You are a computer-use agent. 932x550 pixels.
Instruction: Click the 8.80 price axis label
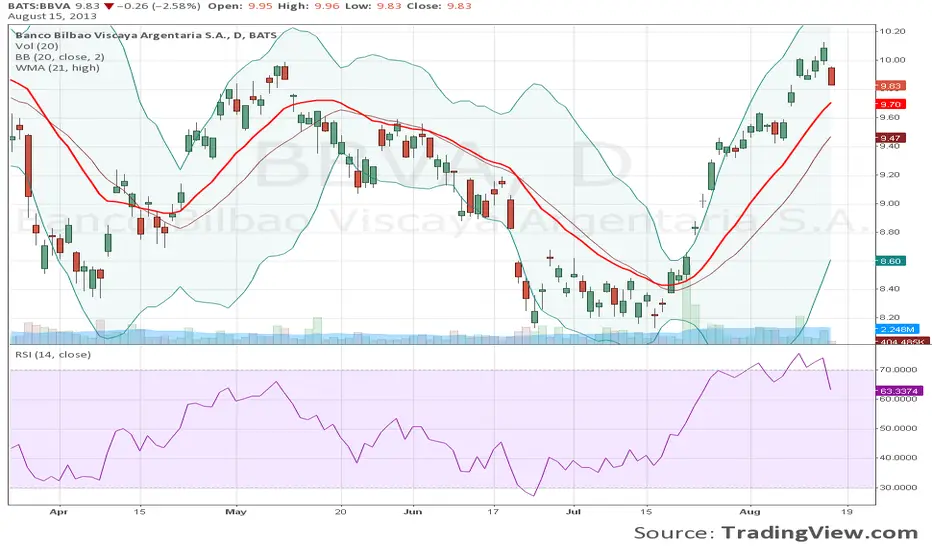coord(890,232)
